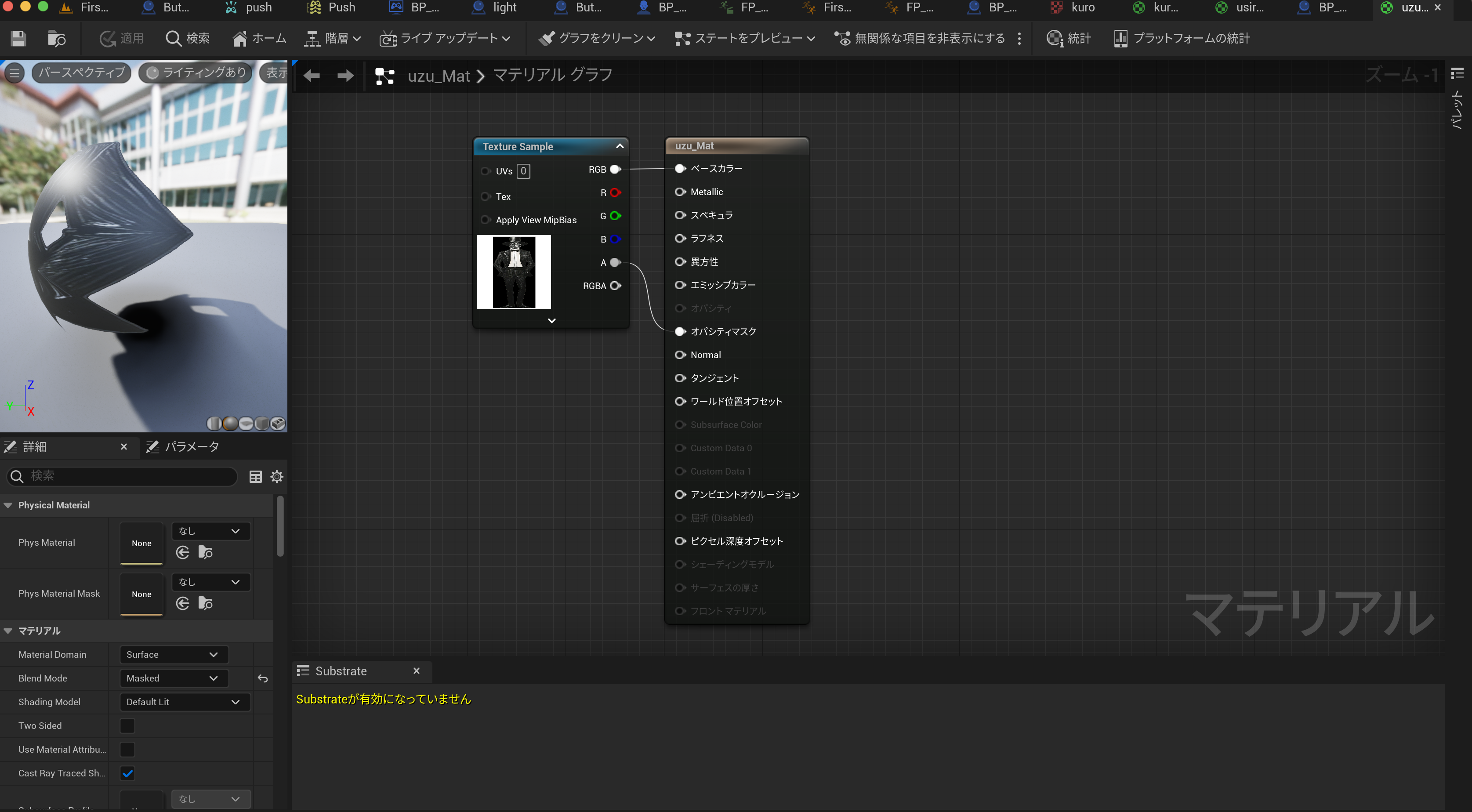Reset Blend Mode to default arrow
The height and width of the screenshot is (812, 1472).
[x=262, y=678]
